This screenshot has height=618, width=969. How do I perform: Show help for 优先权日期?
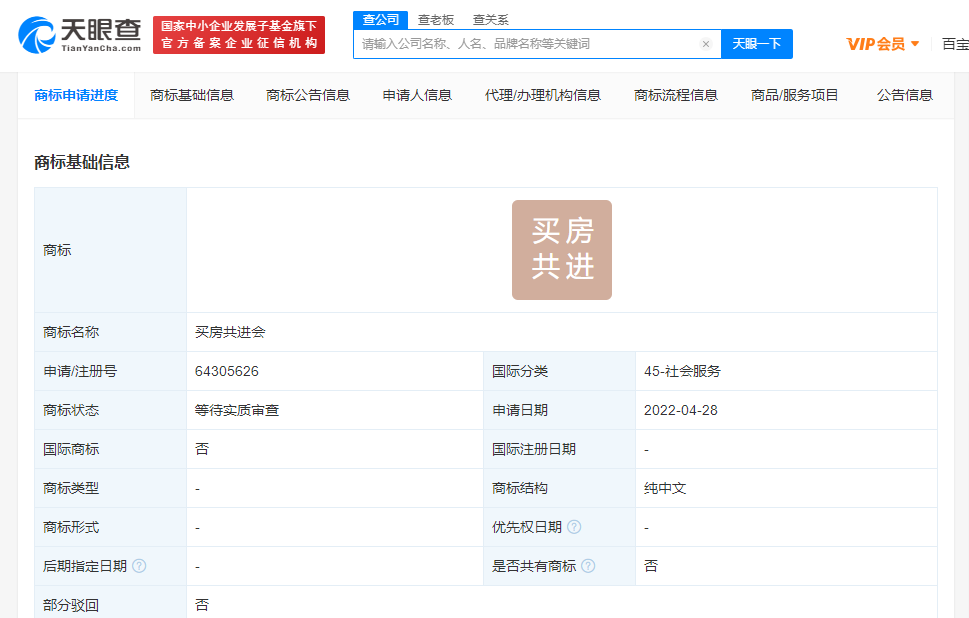[x=574, y=527]
